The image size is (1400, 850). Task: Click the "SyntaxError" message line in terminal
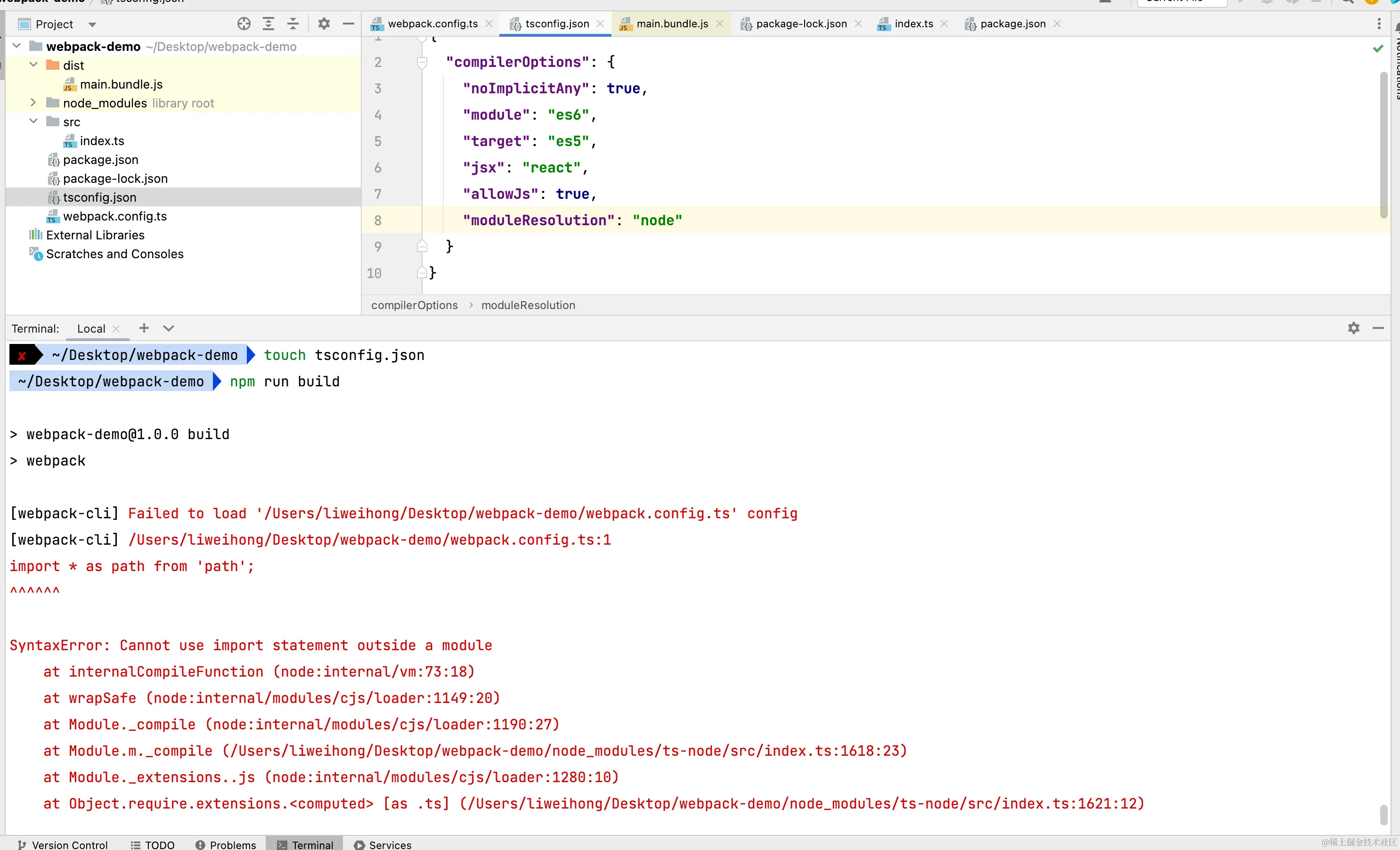coord(251,646)
